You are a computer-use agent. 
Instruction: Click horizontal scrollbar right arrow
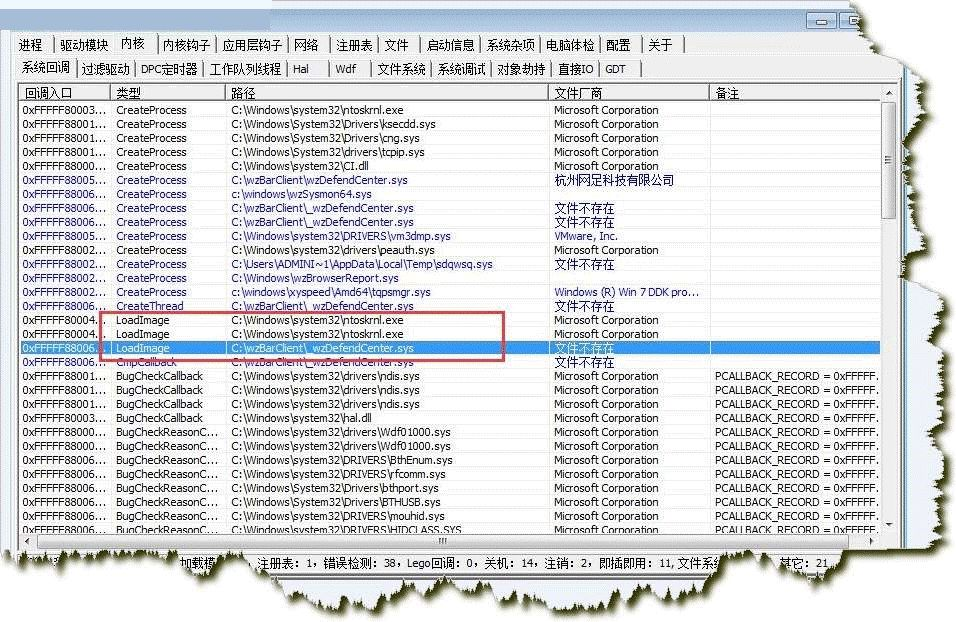click(871, 541)
